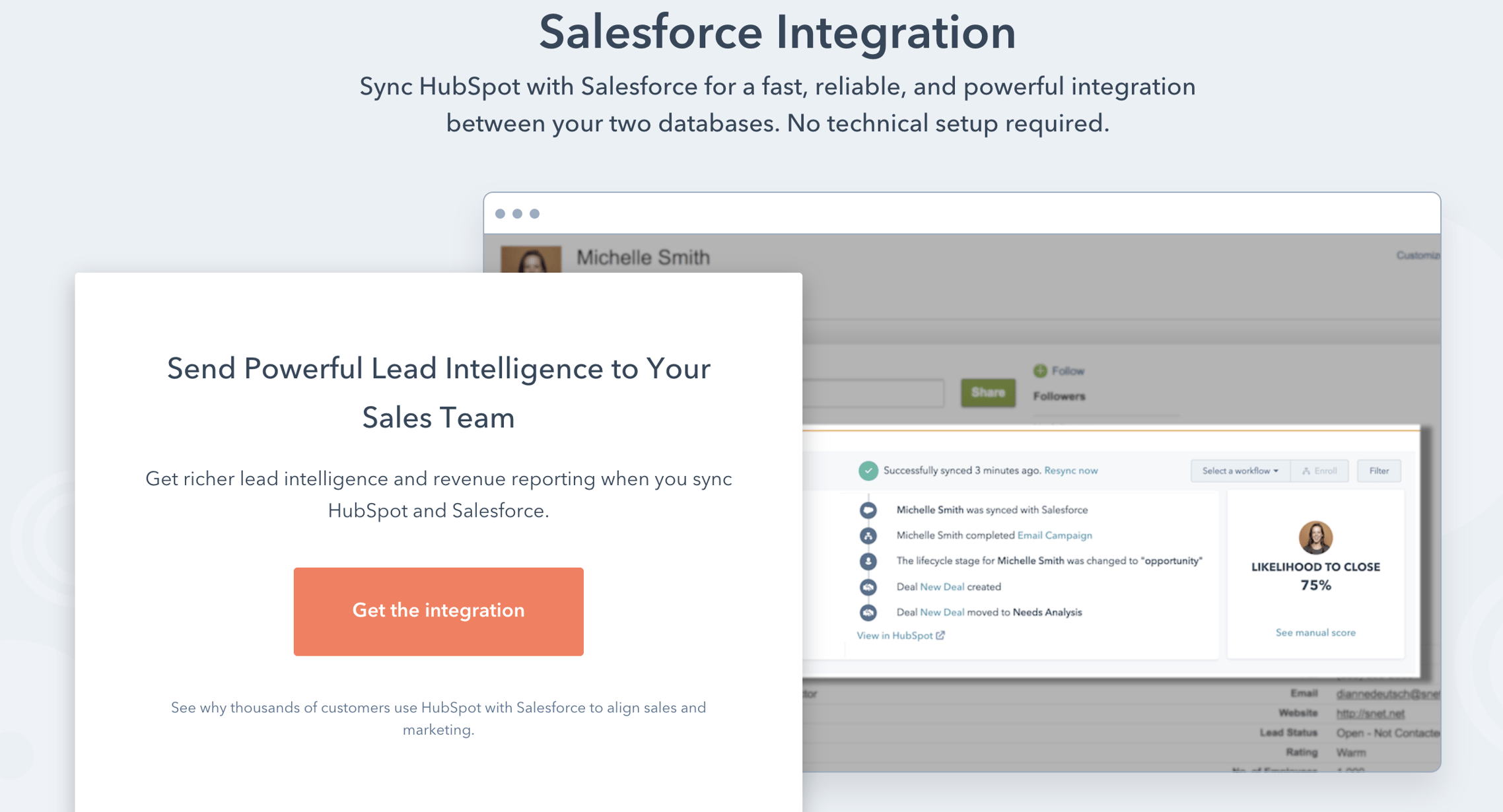The image size is (1503, 812).
Task: Click the input field beside Share
Action: pyautogui.click(x=873, y=393)
